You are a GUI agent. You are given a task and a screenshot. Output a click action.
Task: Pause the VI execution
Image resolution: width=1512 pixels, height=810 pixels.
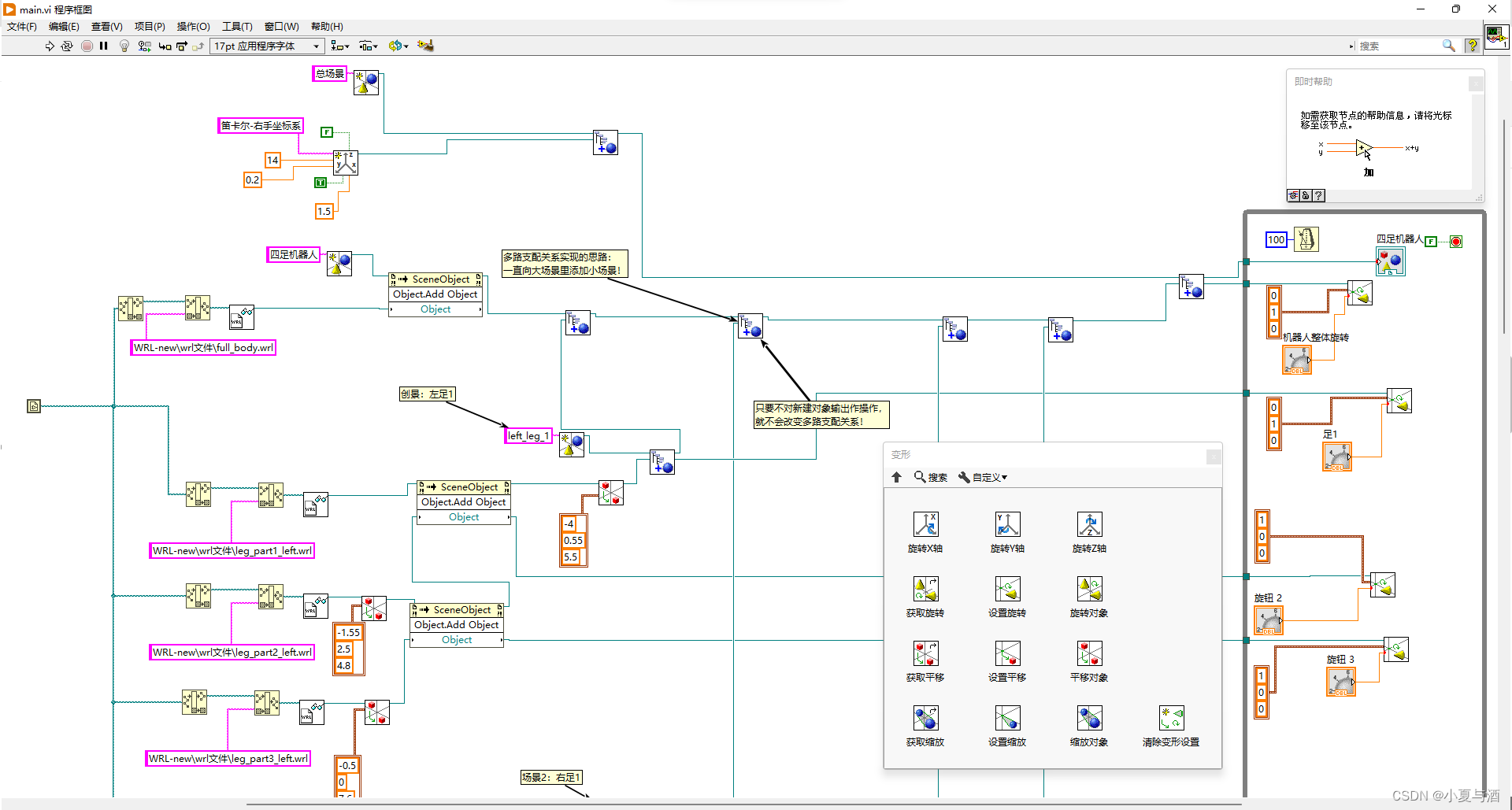pyautogui.click(x=103, y=46)
